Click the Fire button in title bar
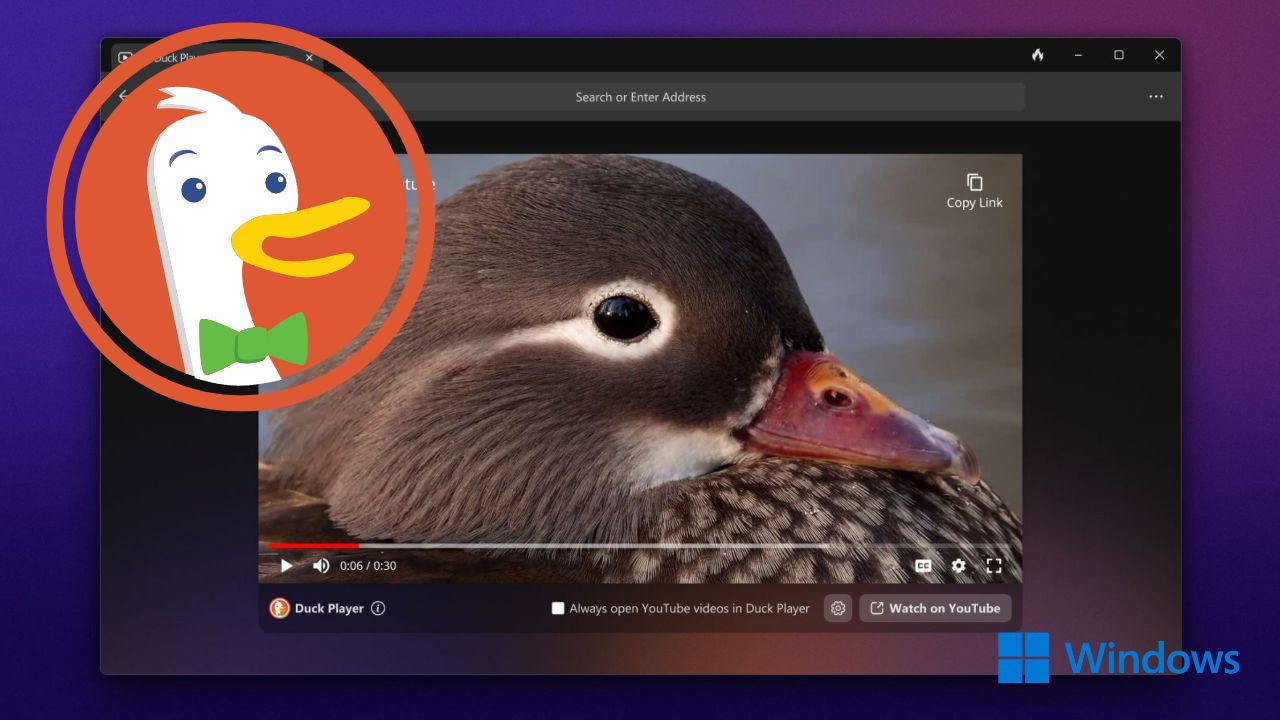The image size is (1280, 720). (1038, 55)
